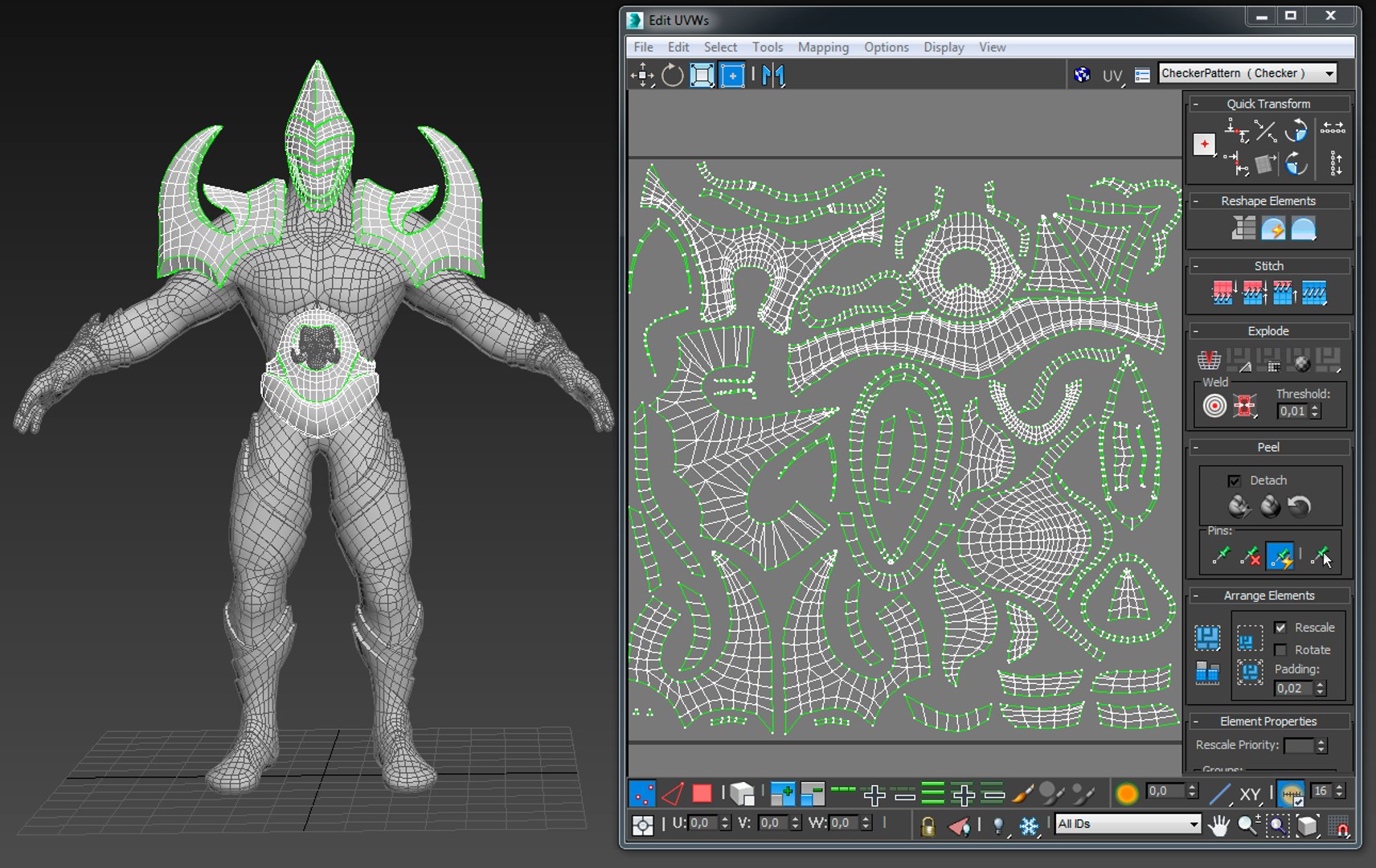Open the All IDs material dropdown

click(x=1128, y=824)
